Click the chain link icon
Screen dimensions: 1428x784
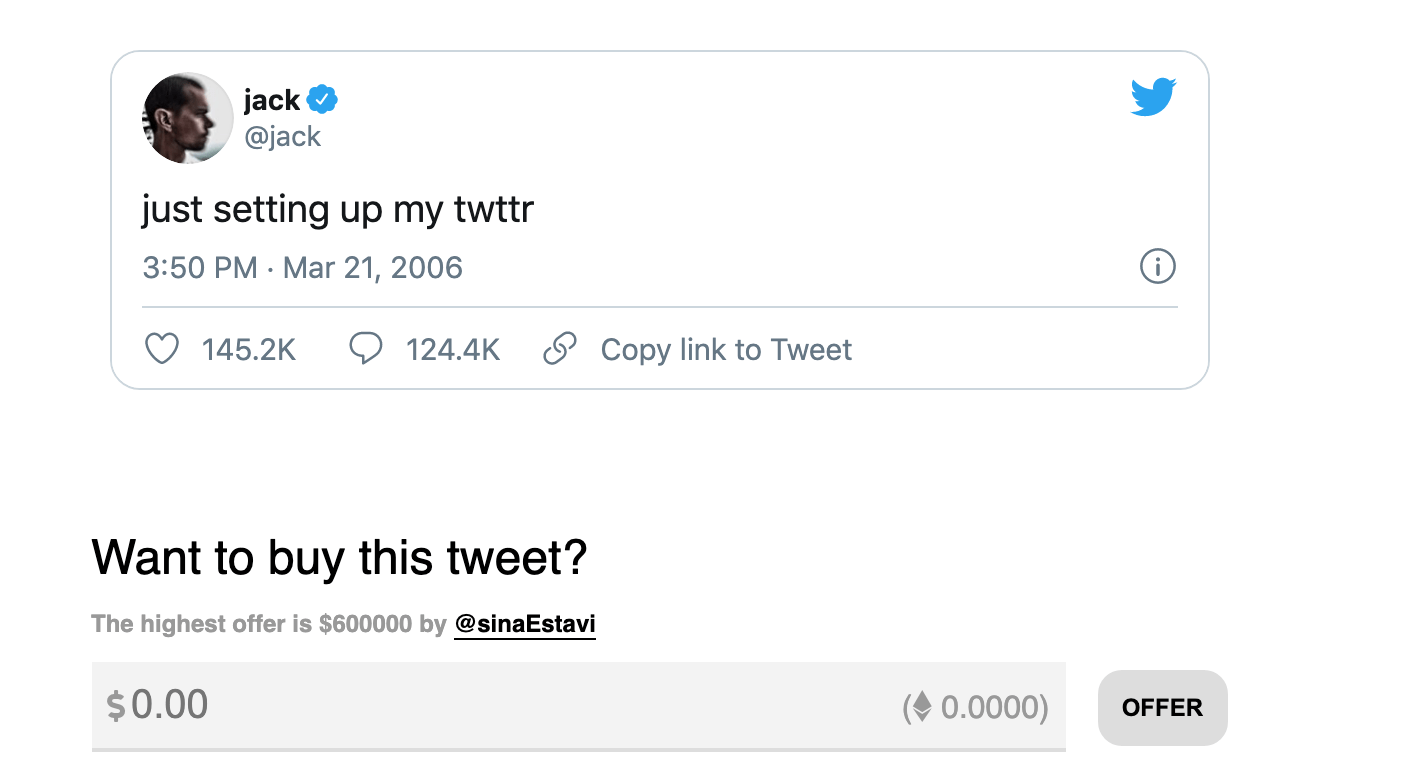[x=560, y=349]
